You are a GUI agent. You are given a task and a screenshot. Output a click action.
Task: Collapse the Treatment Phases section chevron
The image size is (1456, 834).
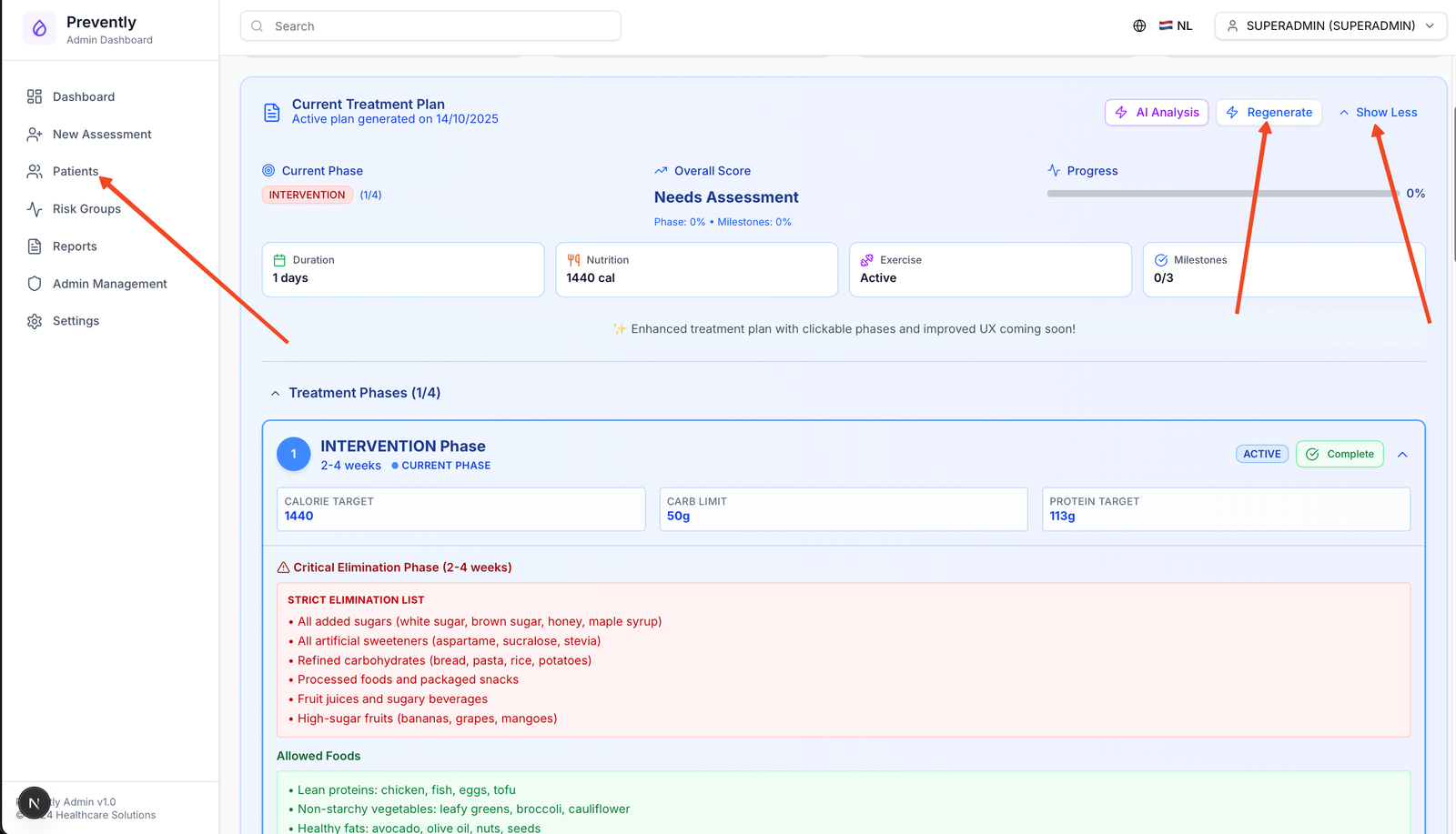click(x=276, y=392)
